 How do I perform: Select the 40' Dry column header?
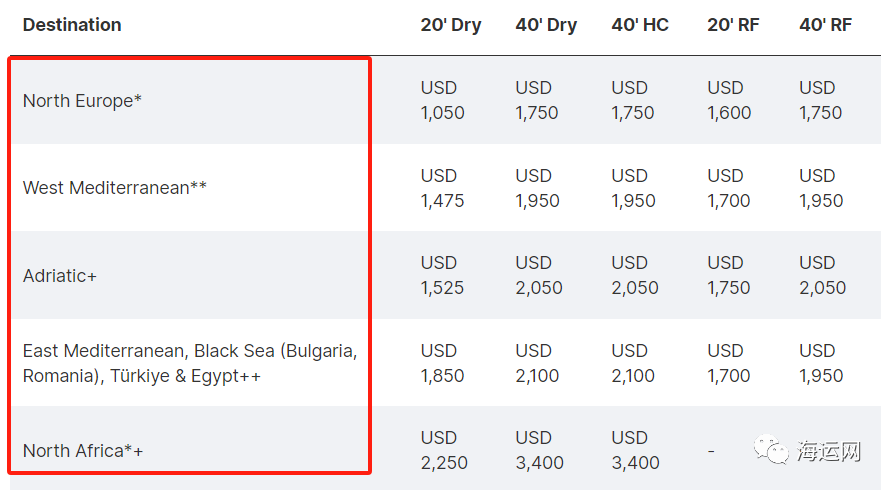click(546, 25)
